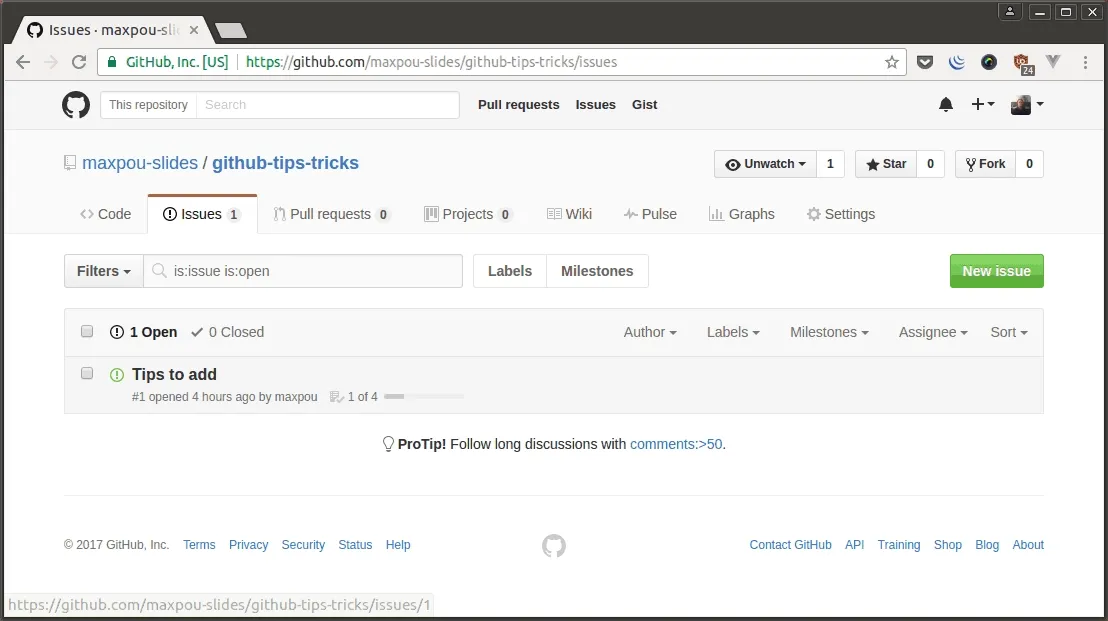
Task: Show the 0 Closed issues
Action: point(228,332)
